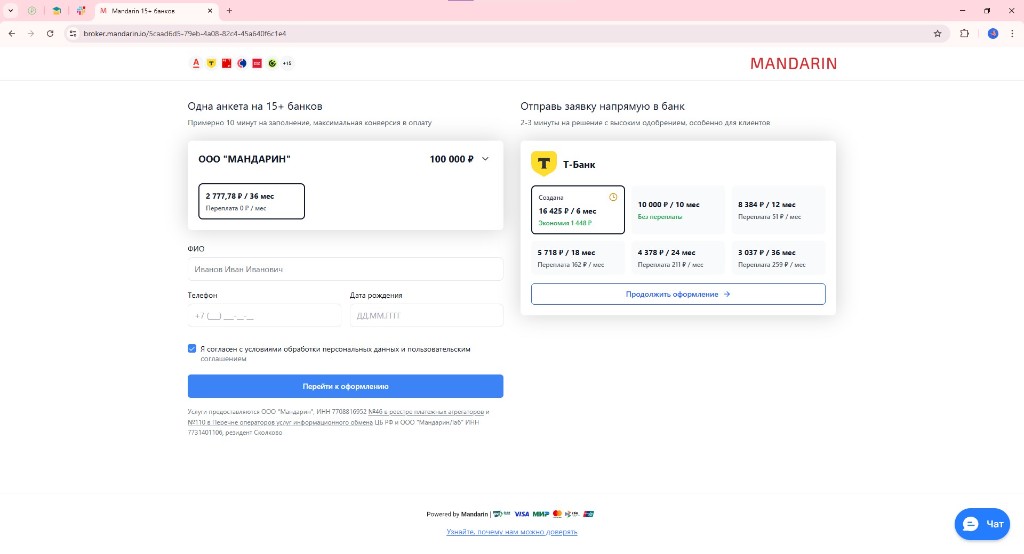Open the browser extensions puzzle icon

coord(964,33)
